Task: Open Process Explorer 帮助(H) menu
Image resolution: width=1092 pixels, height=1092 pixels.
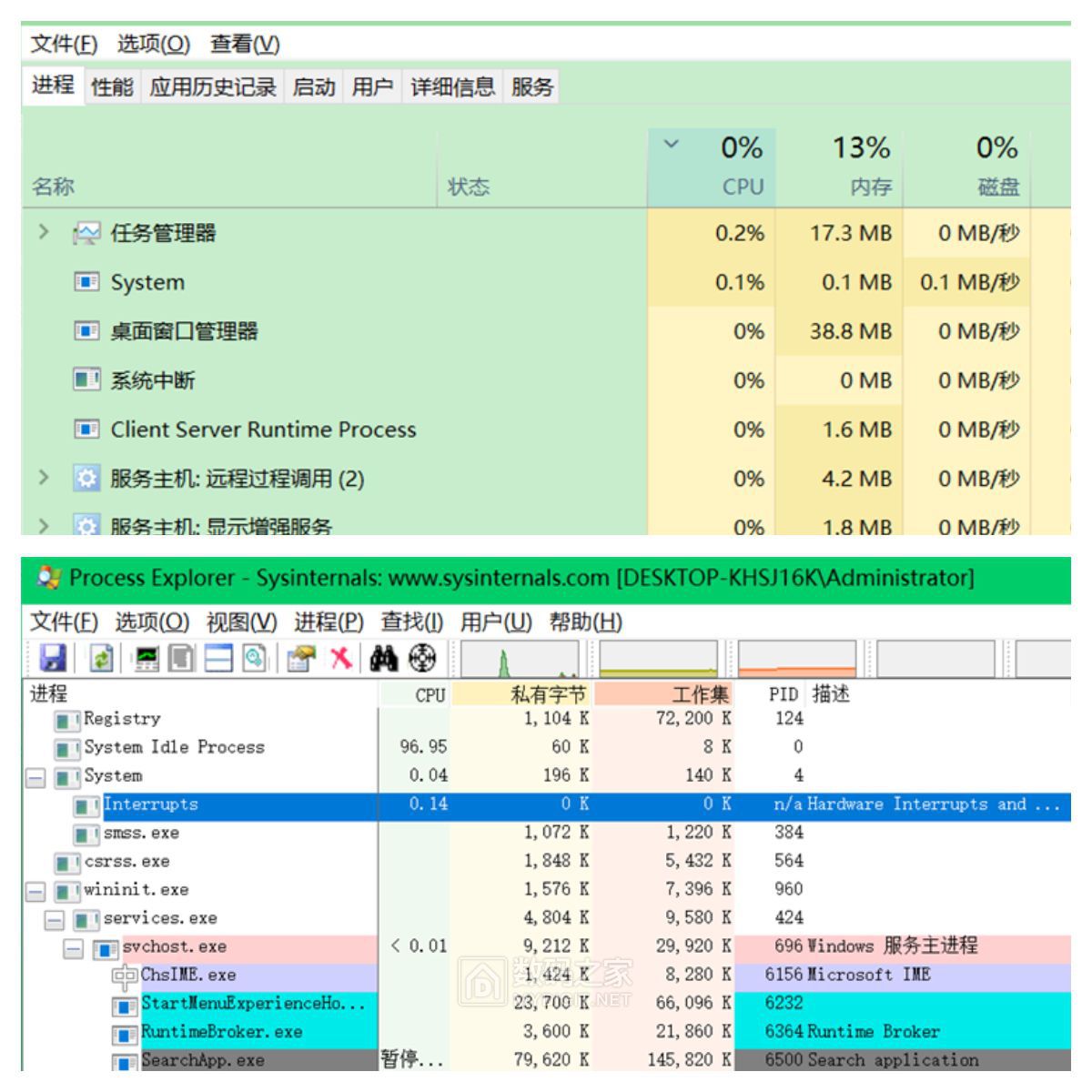Action: point(586,622)
